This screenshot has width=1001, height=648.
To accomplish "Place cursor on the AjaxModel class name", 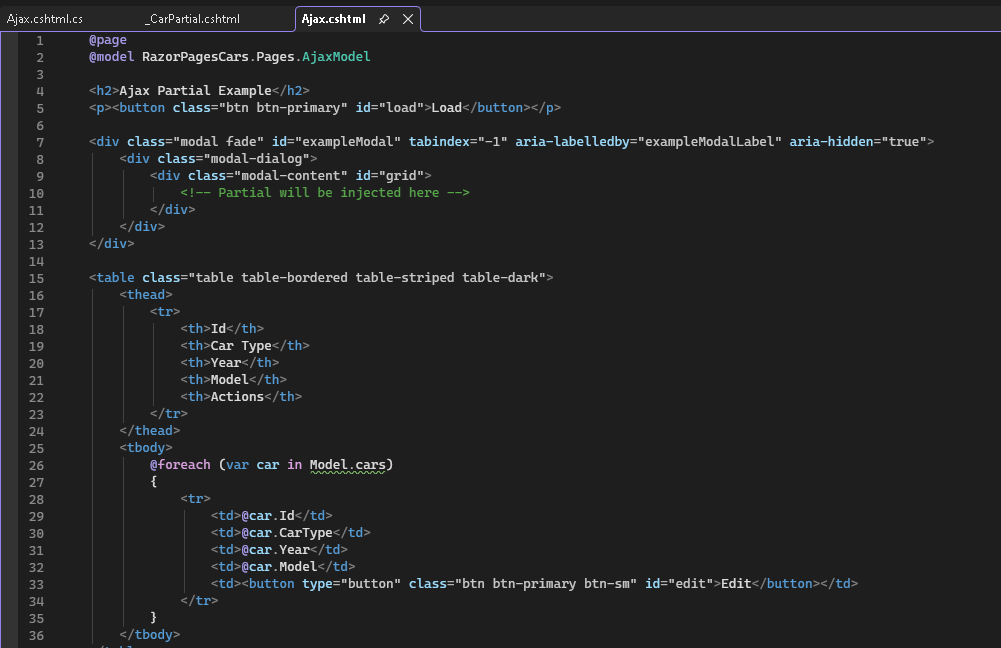I will (337, 57).
